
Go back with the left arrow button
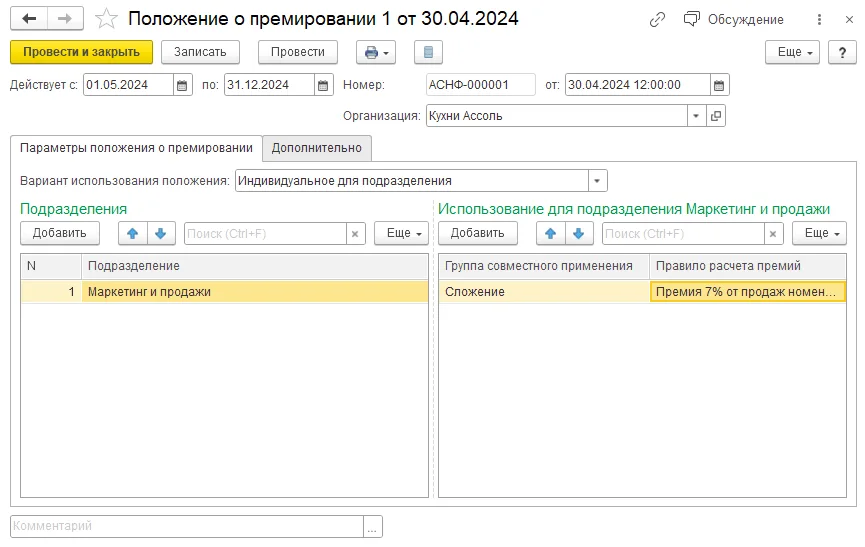click(x=29, y=19)
